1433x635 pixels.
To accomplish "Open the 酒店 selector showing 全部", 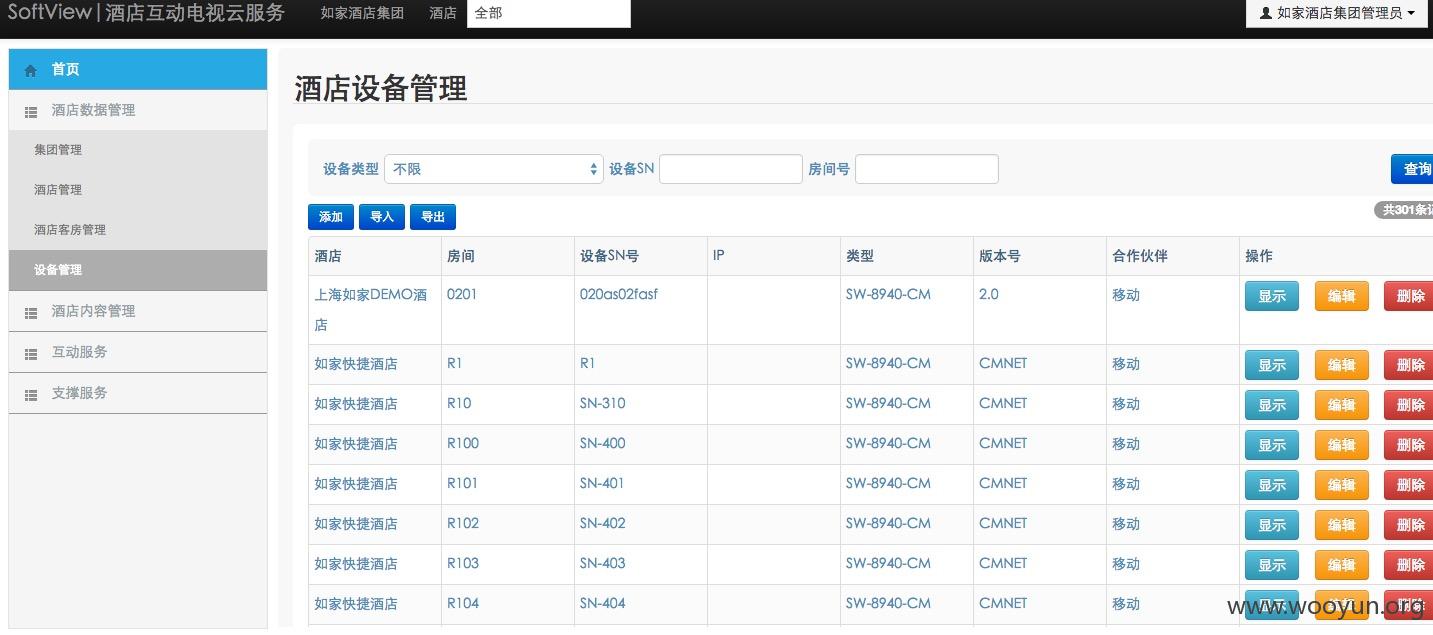I will 548,14.
